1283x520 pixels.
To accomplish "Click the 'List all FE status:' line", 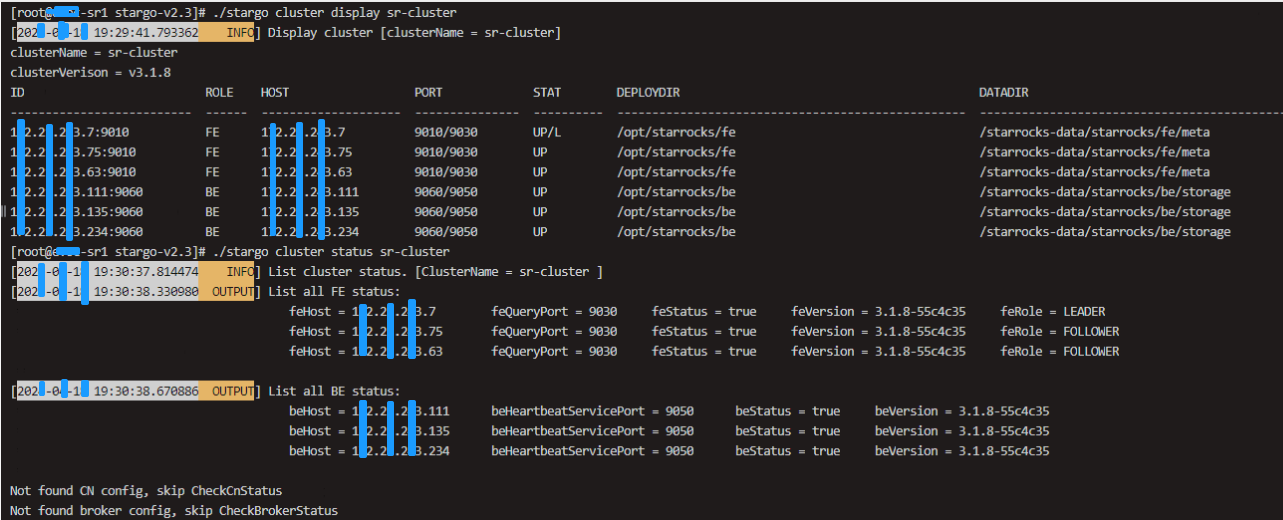I will (335, 291).
